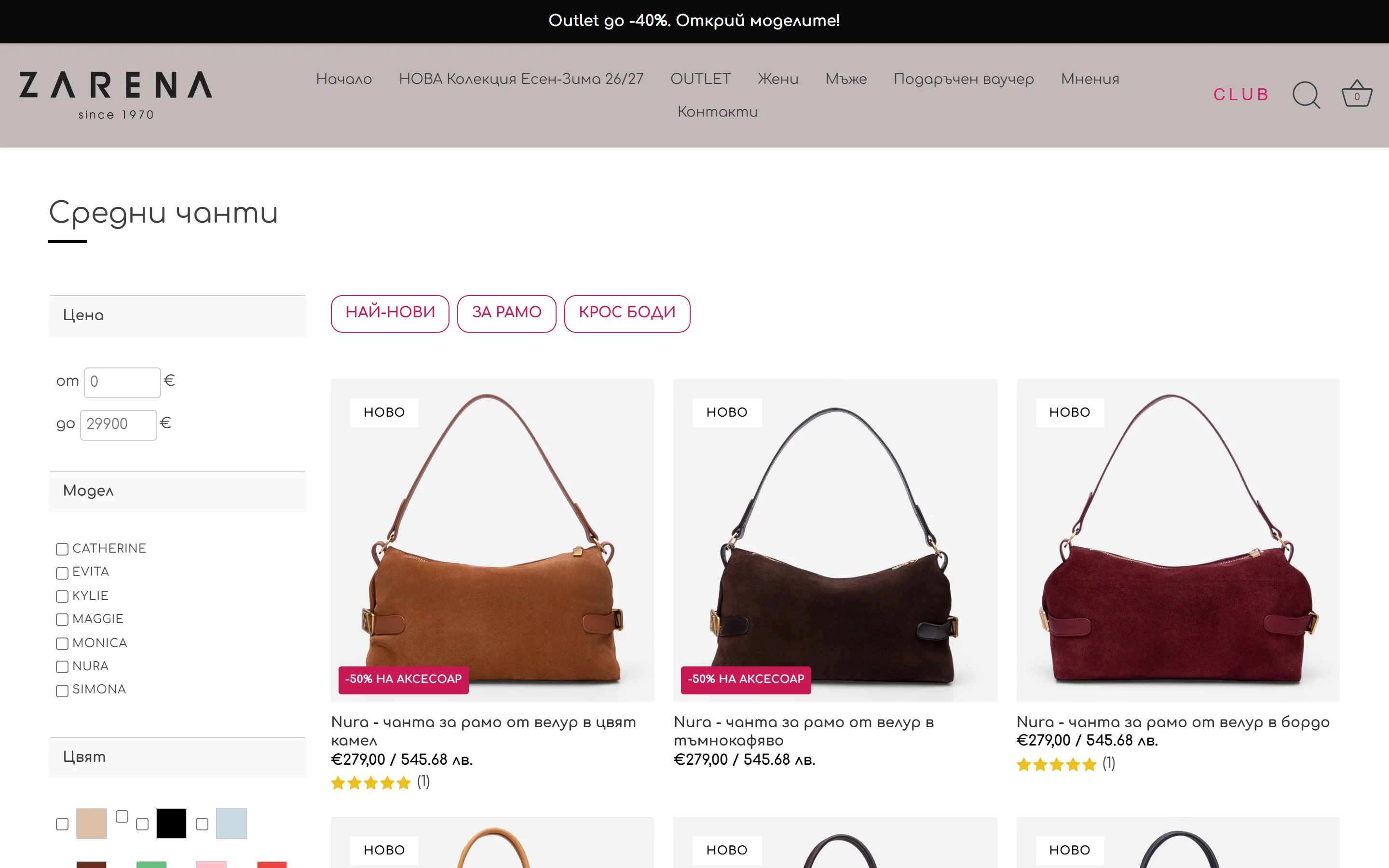Screen dimensions: 1389x868
Task: Select the black color swatch
Action: click(172, 823)
